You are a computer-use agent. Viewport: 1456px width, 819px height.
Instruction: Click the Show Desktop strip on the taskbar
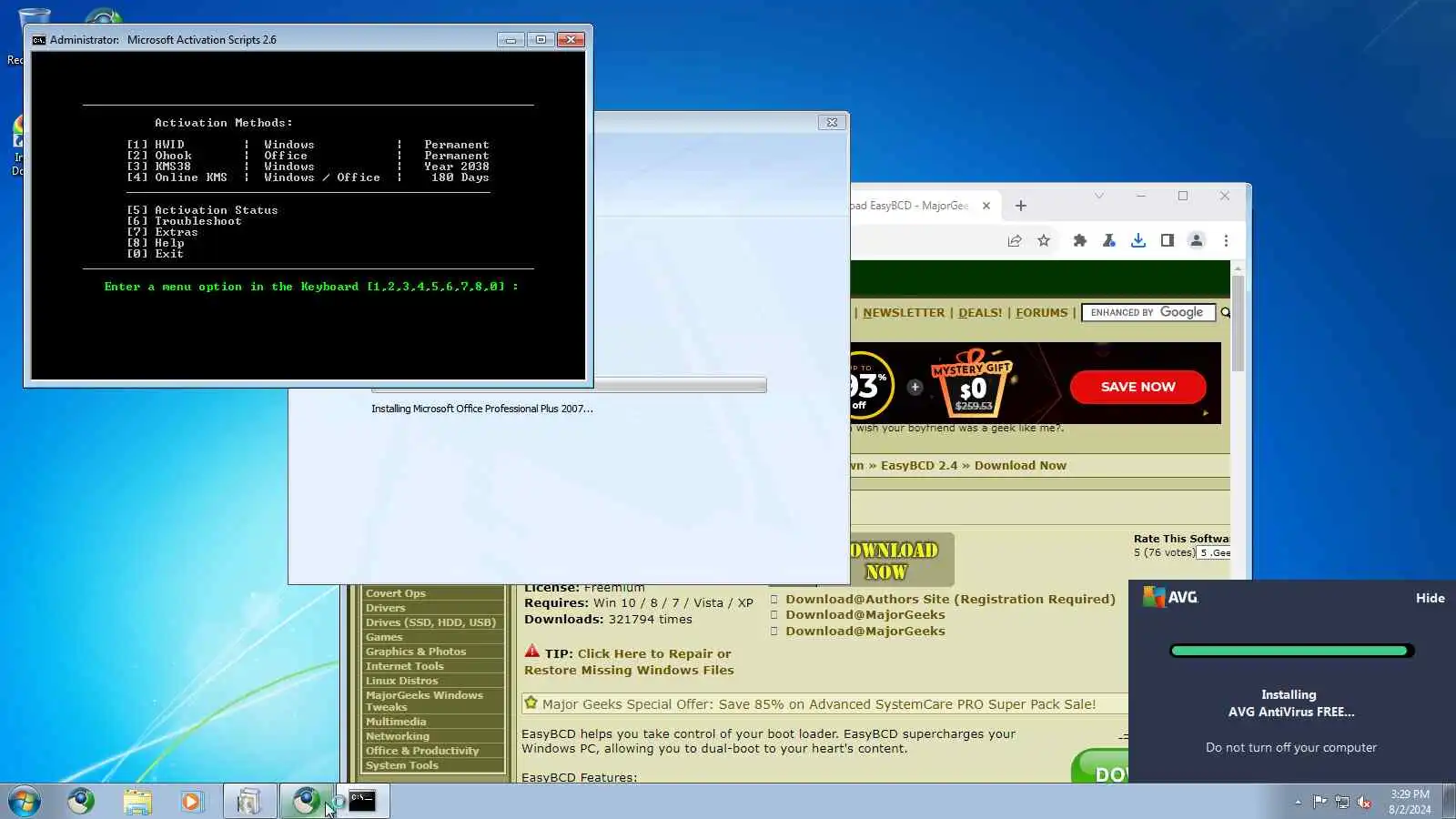point(1449,801)
